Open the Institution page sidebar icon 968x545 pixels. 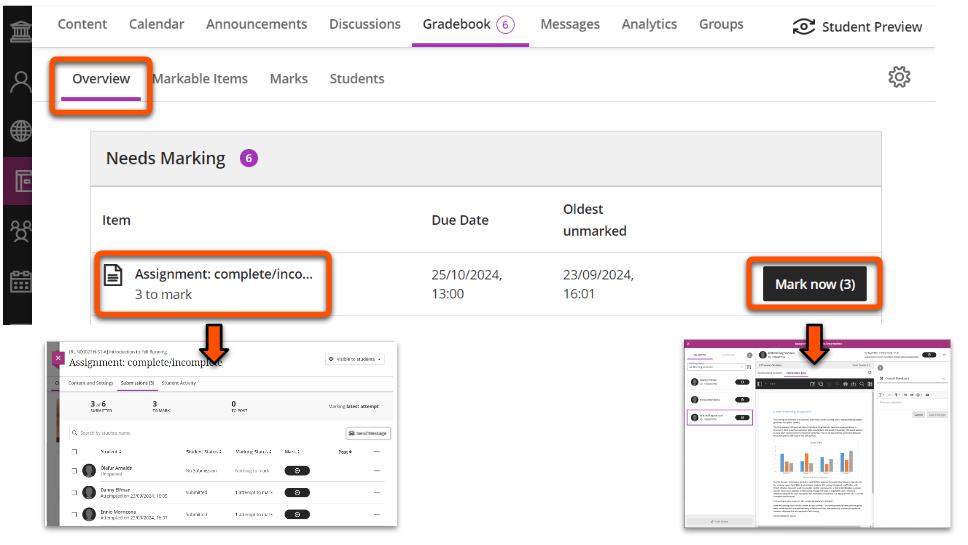pyautogui.click(x=20, y=30)
